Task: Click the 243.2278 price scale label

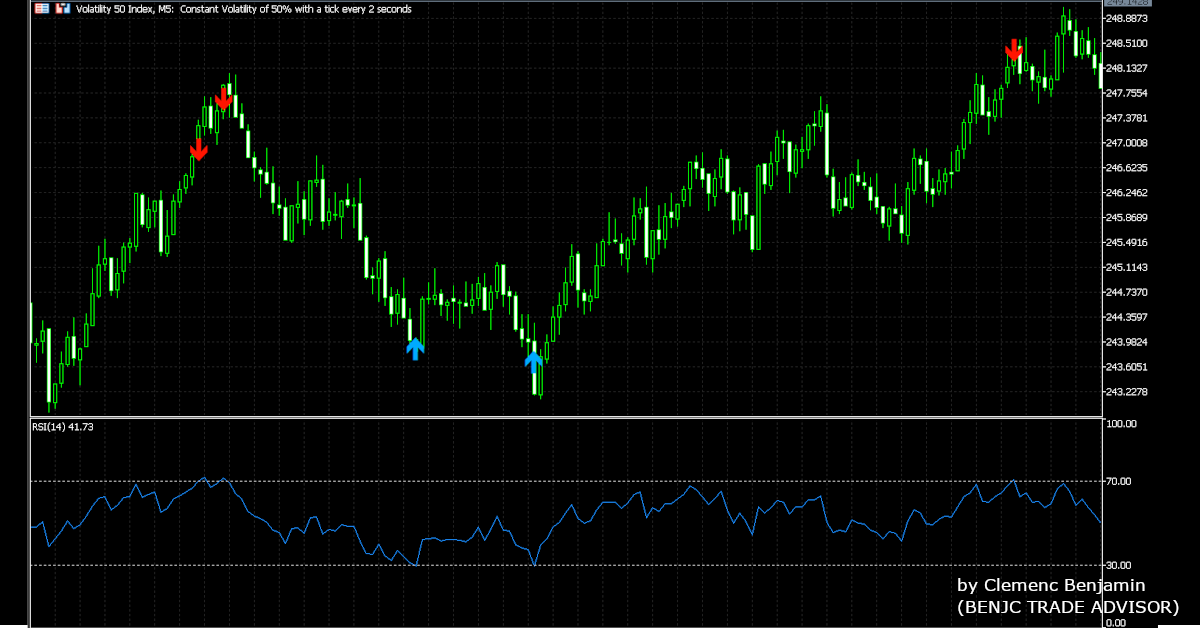Action: point(1126,392)
